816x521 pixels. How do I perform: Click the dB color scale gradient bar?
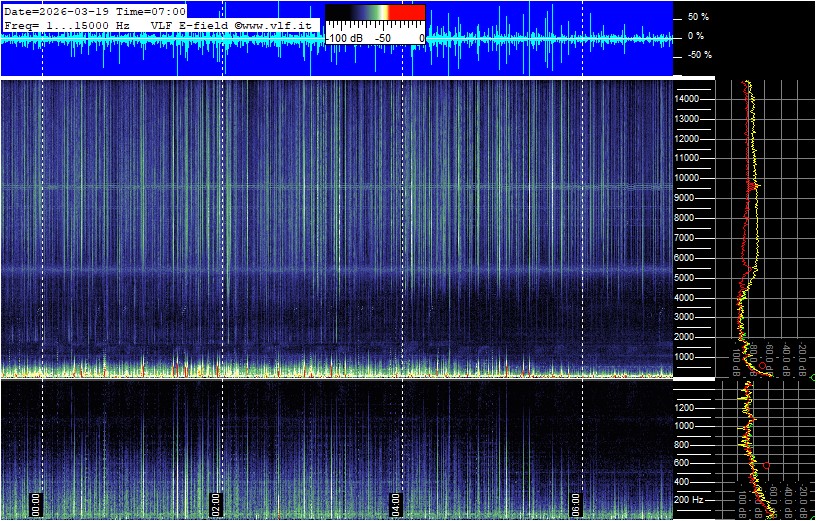click(x=375, y=12)
